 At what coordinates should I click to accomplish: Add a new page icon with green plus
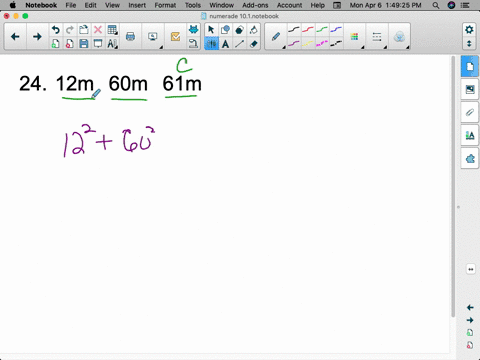pos(55,44)
